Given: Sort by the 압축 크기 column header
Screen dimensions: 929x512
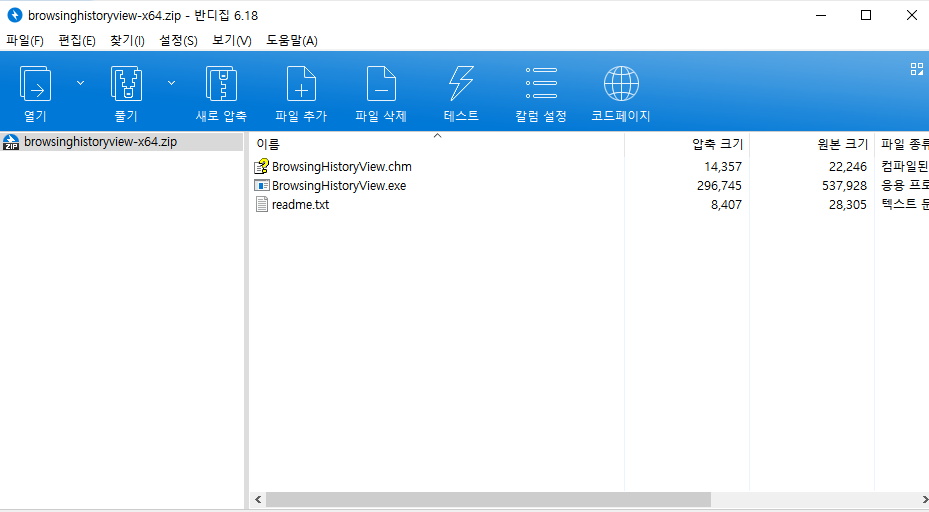Looking at the screenshot, I should coord(687,144).
